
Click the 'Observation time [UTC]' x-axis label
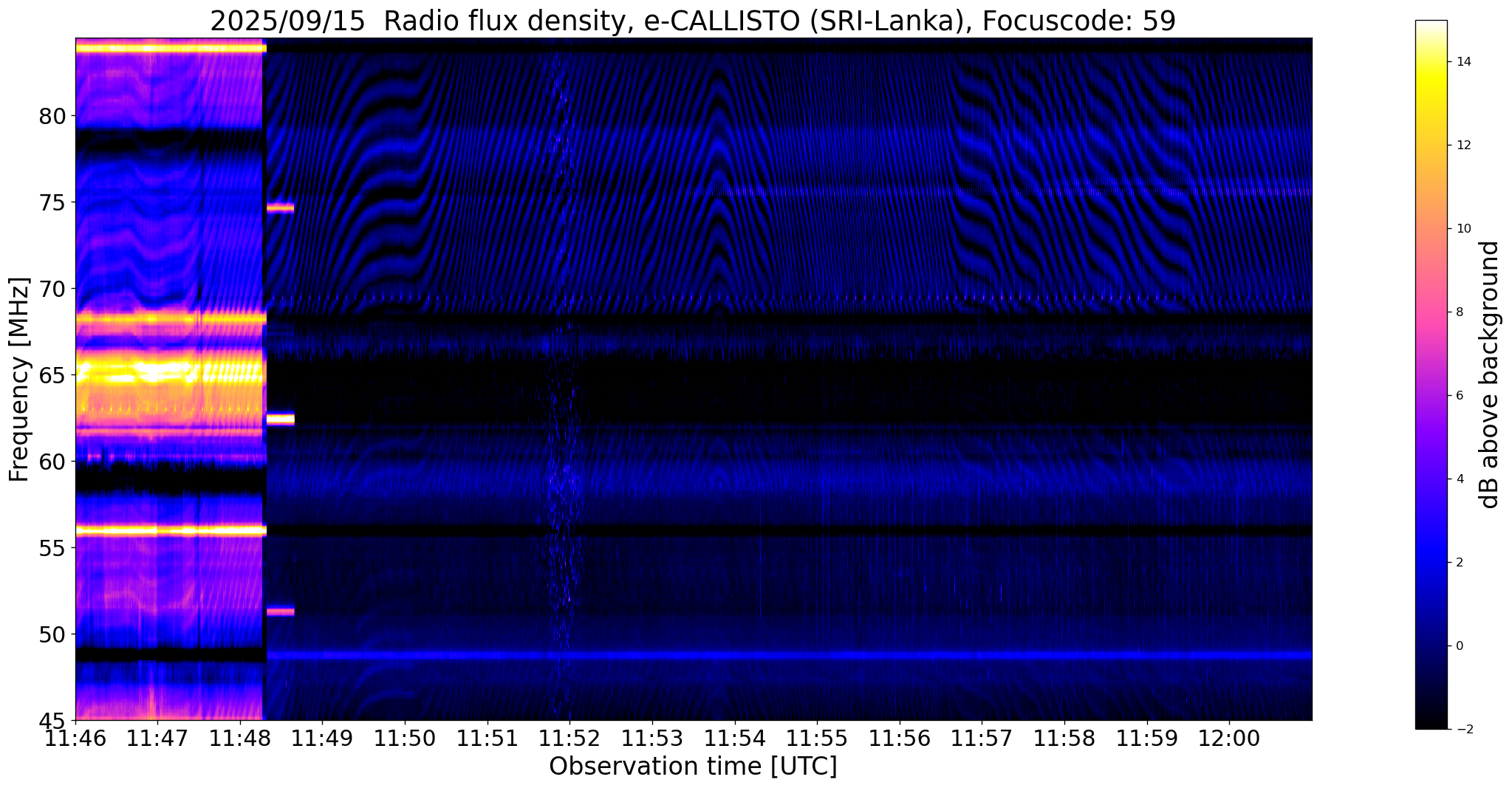(693, 766)
